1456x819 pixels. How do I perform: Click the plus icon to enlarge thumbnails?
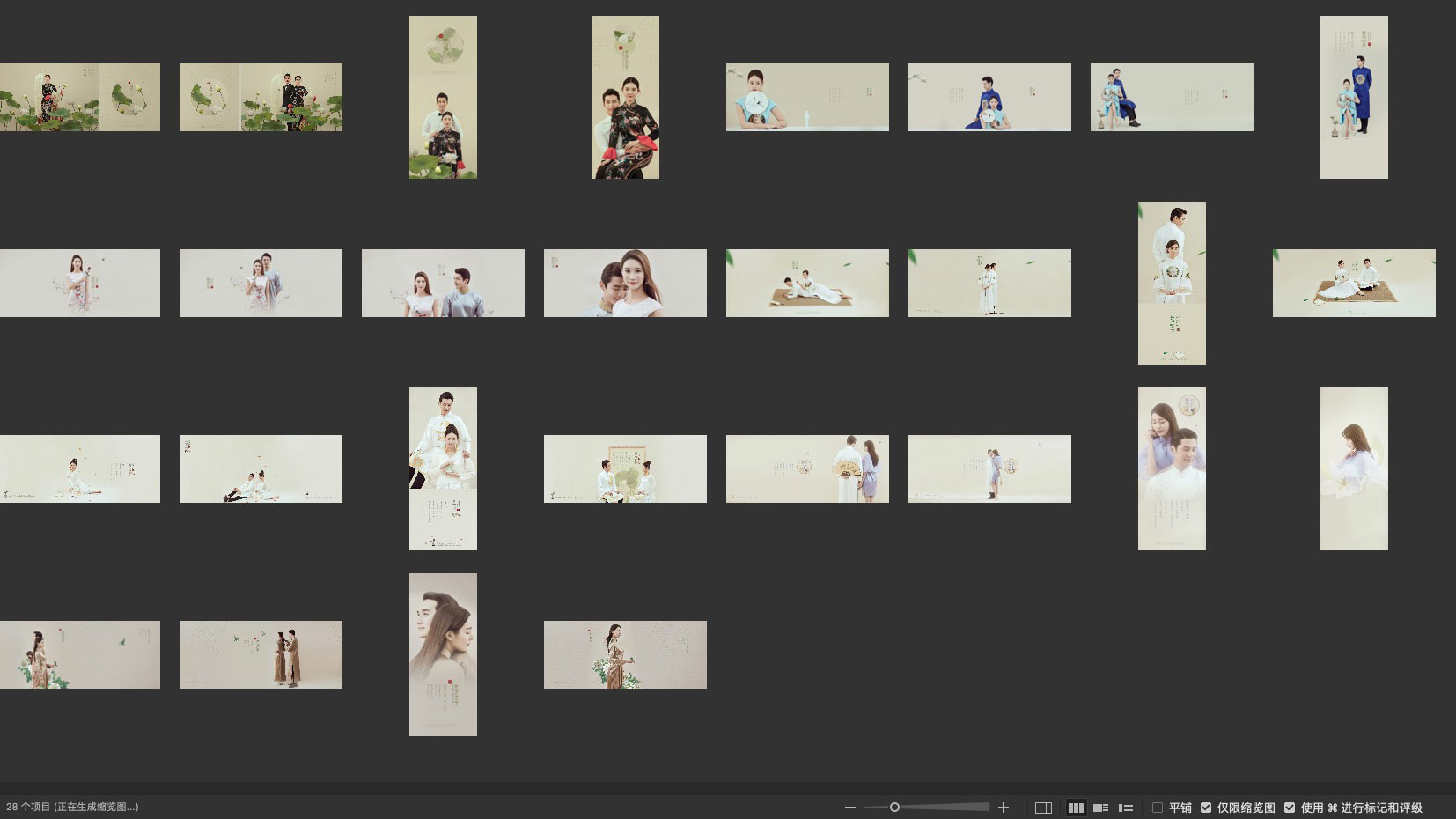(x=1003, y=808)
